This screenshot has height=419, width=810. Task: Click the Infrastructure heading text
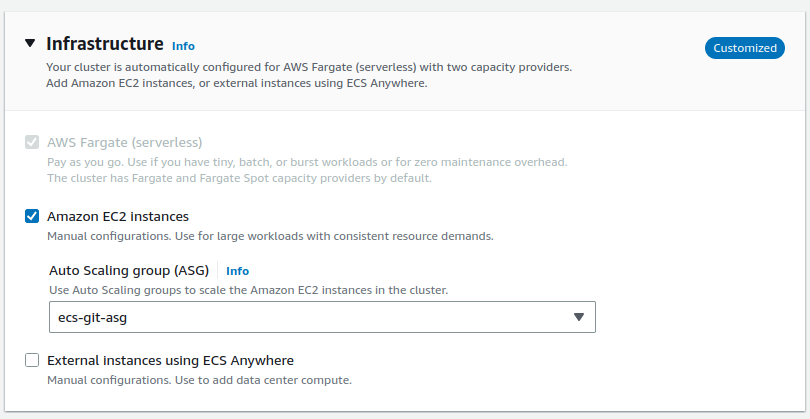(104, 44)
